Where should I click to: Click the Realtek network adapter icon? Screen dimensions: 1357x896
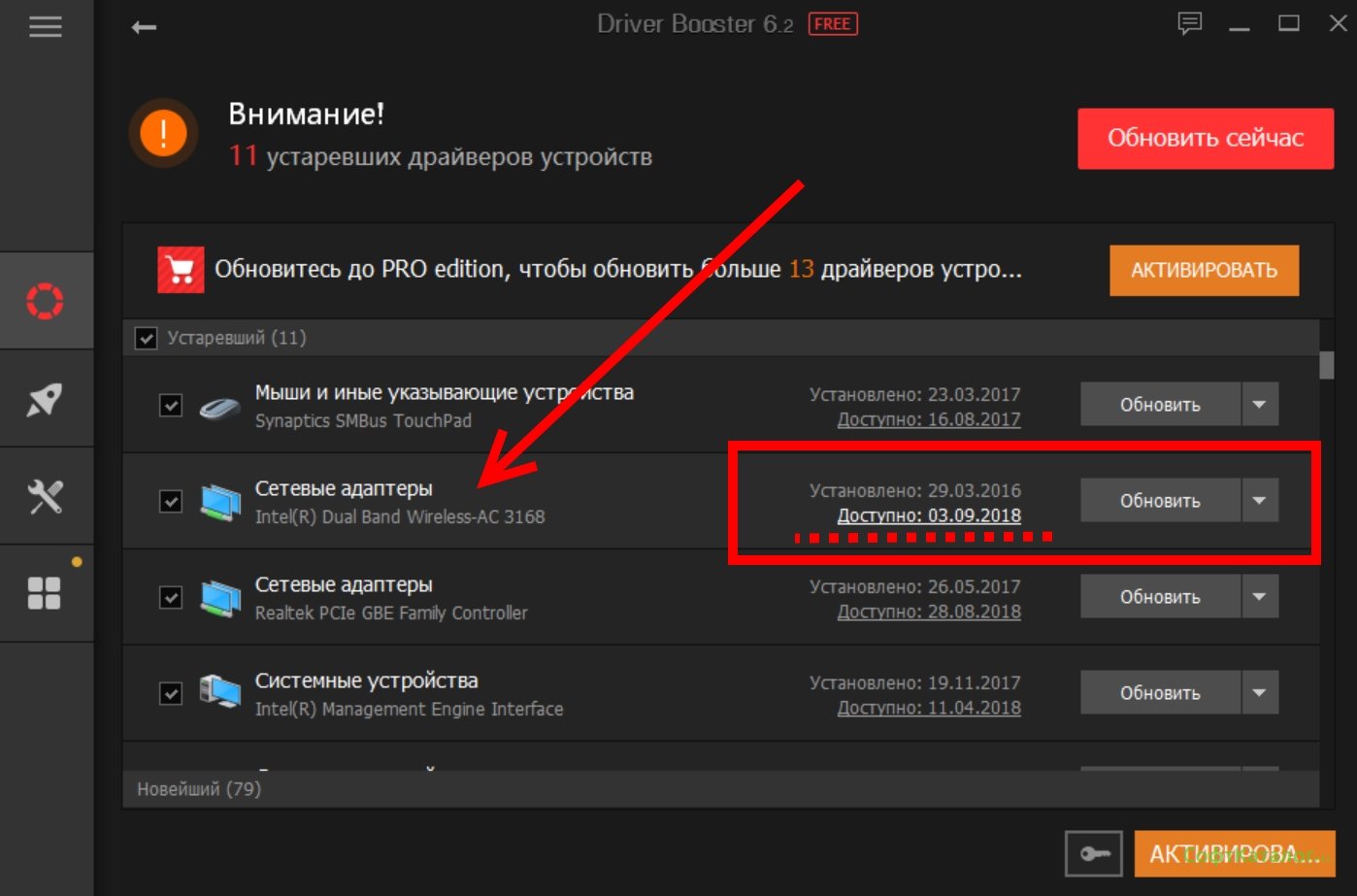(220, 598)
